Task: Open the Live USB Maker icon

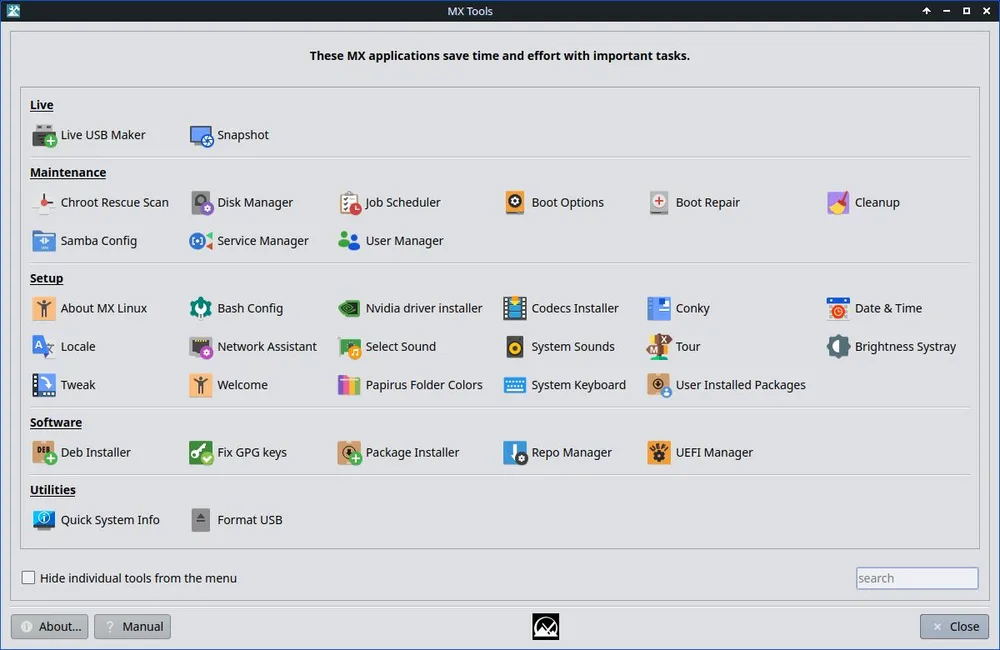Action: coord(44,135)
